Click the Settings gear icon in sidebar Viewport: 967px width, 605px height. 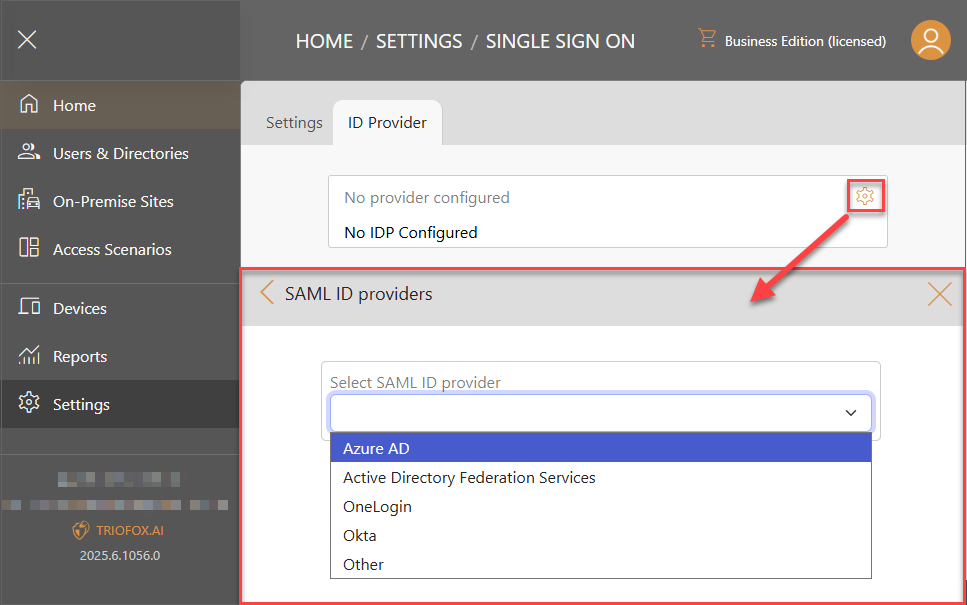point(29,402)
